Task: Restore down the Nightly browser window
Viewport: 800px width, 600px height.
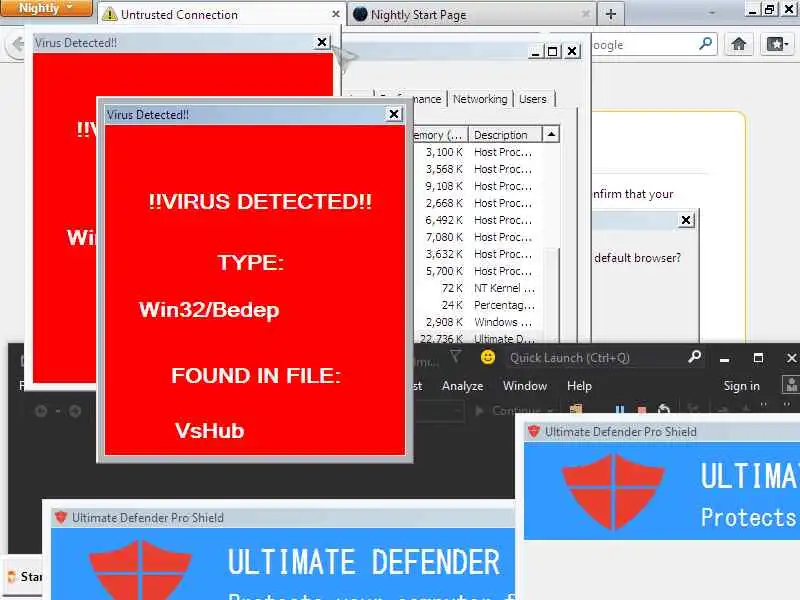Action: [770, 9]
